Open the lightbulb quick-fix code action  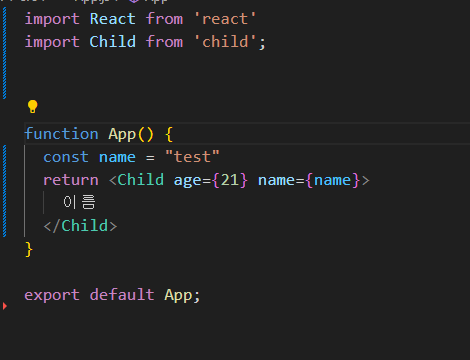(x=32, y=106)
